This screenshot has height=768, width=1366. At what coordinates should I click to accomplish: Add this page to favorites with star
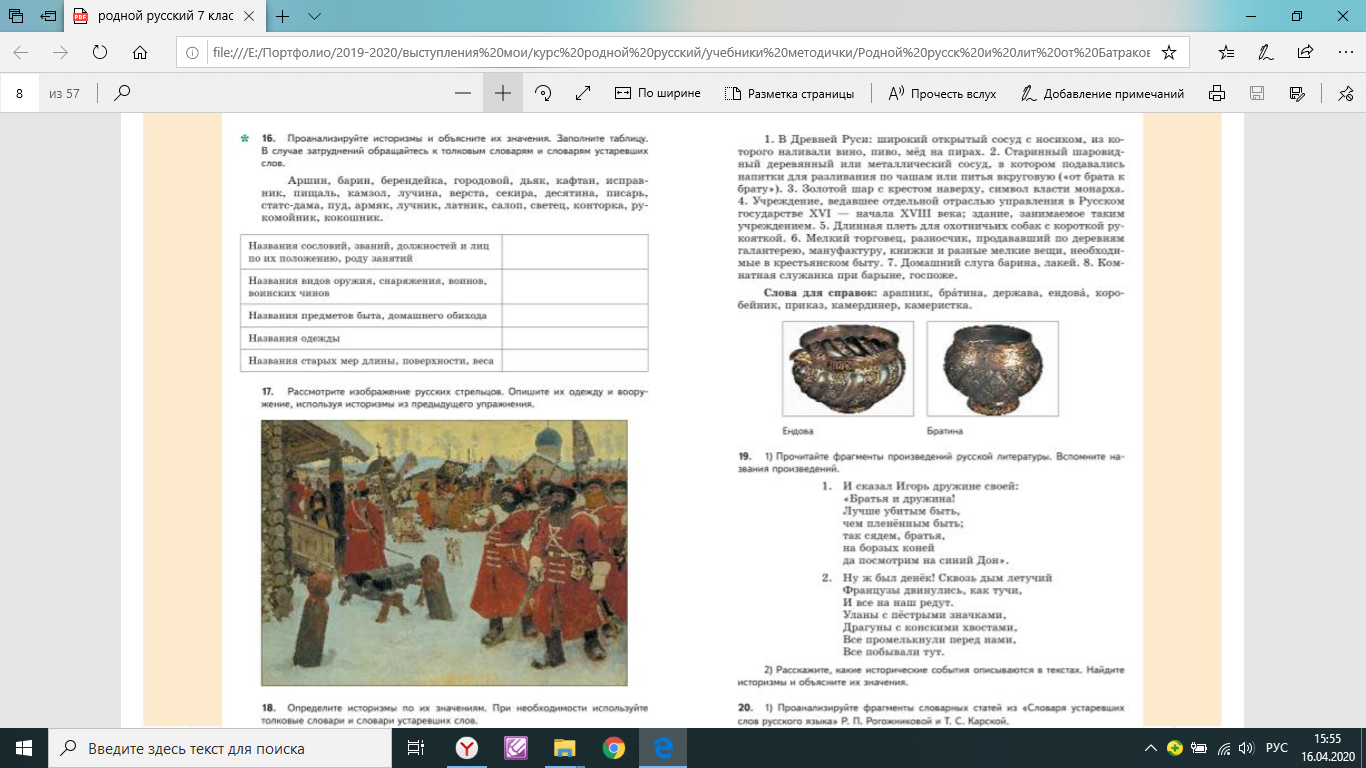pyautogui.click(x=1169, y=52)
